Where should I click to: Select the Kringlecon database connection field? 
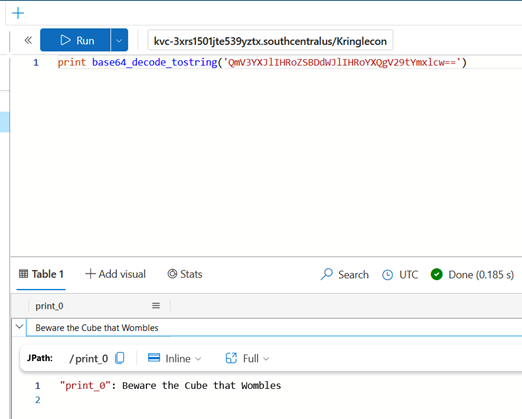(x=270, y=41)
